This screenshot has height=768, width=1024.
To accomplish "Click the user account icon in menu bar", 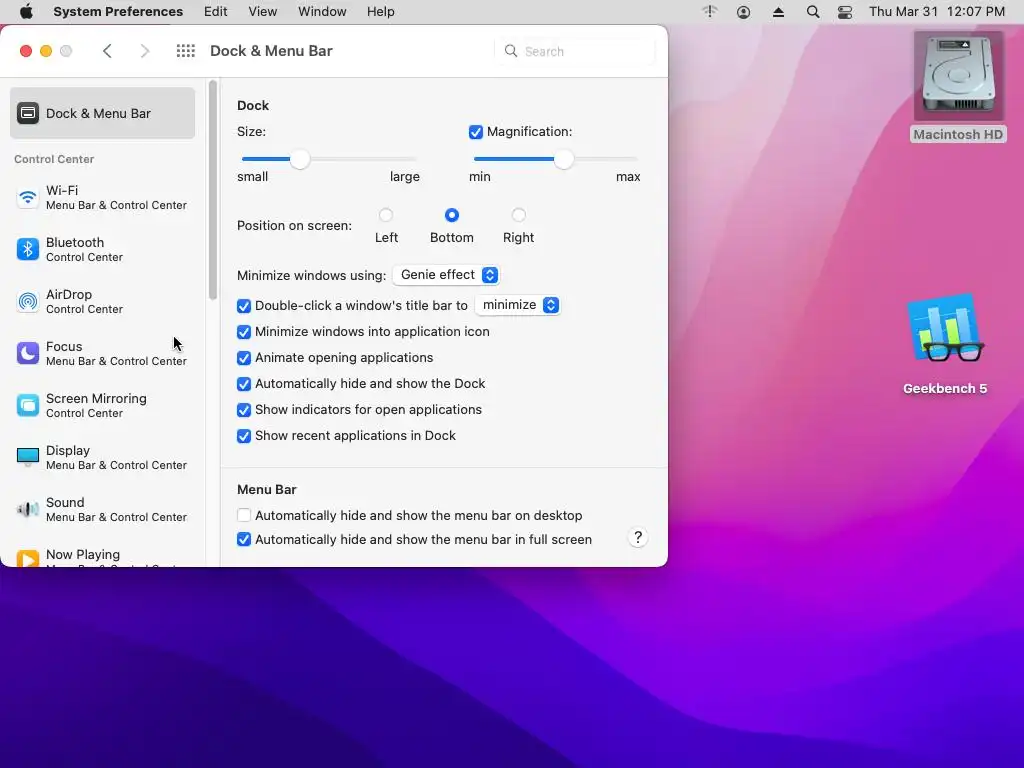I will 743,12.
